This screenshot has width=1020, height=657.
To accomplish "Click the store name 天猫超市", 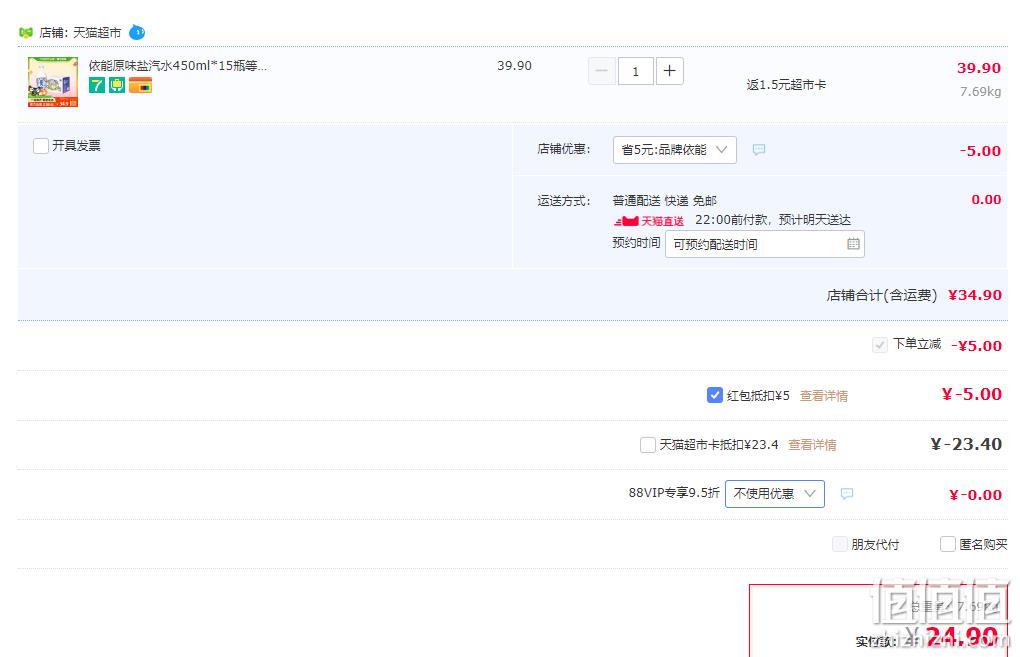I will tap(97, 33).
